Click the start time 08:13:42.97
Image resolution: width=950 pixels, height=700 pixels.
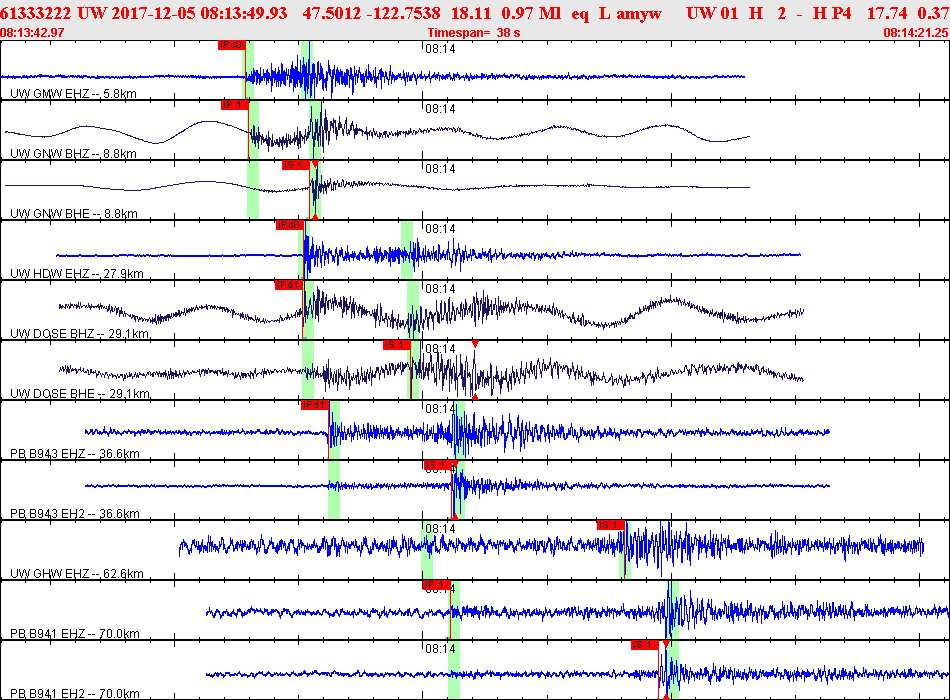pyautogui.click(x=32, y=33)
